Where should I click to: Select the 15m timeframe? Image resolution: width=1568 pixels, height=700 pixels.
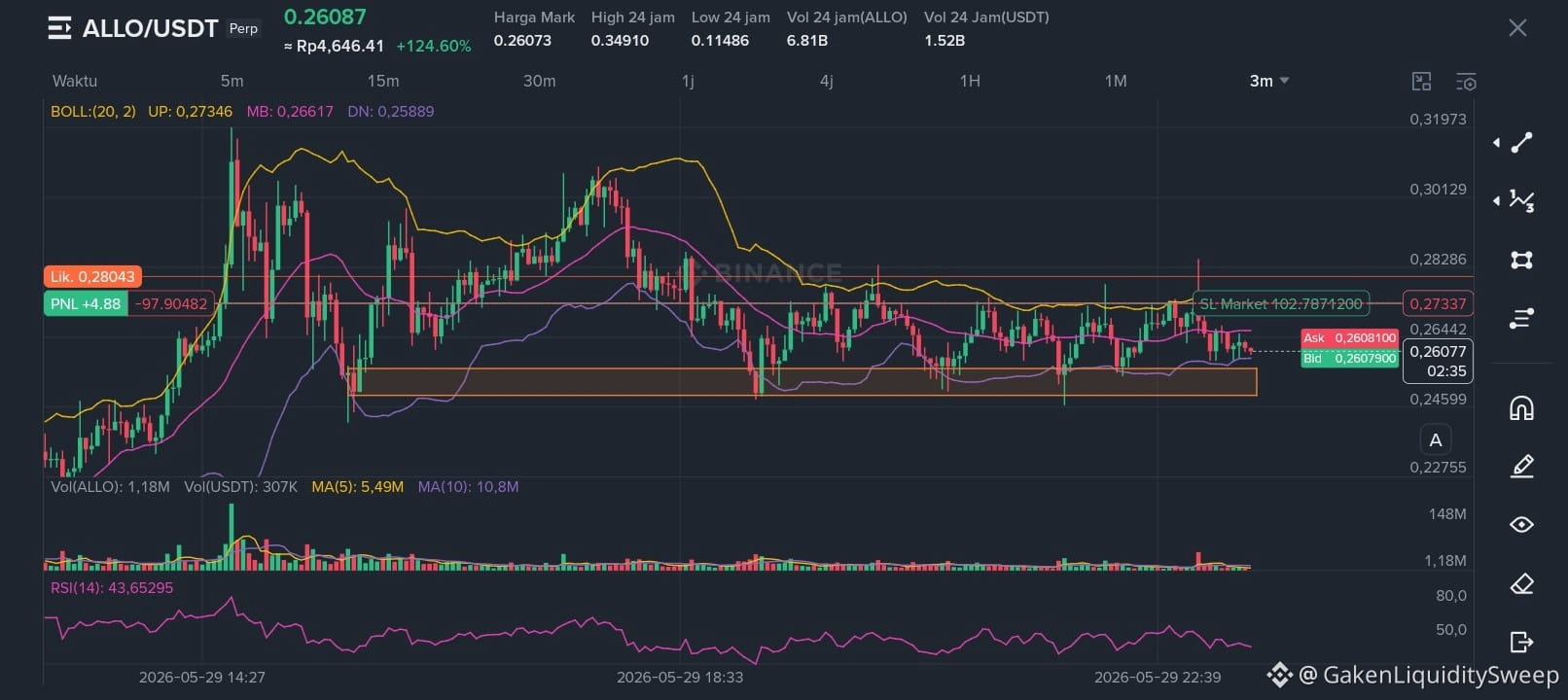pos(383,81)
